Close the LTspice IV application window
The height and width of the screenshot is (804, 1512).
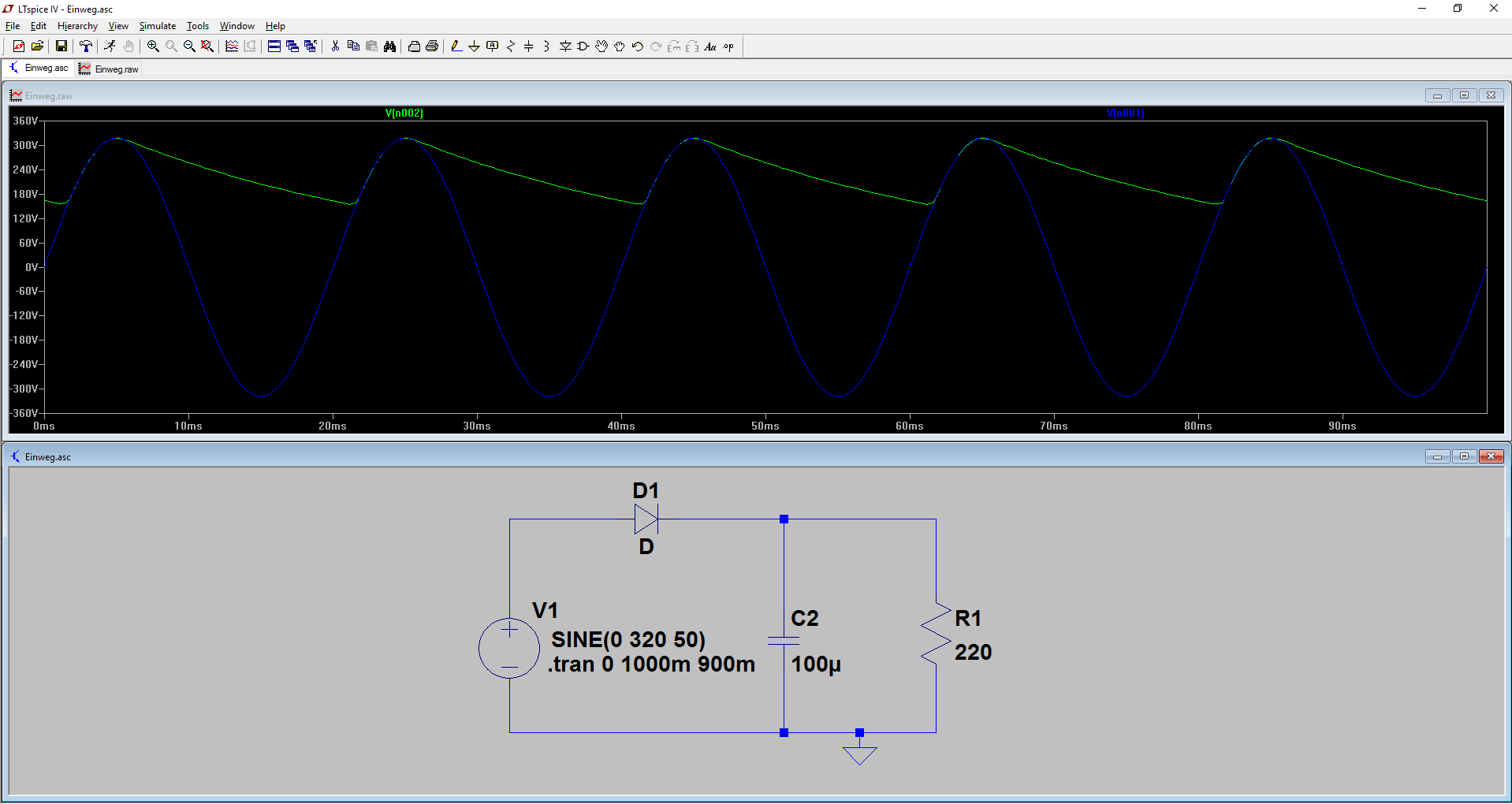(1493, 9)
